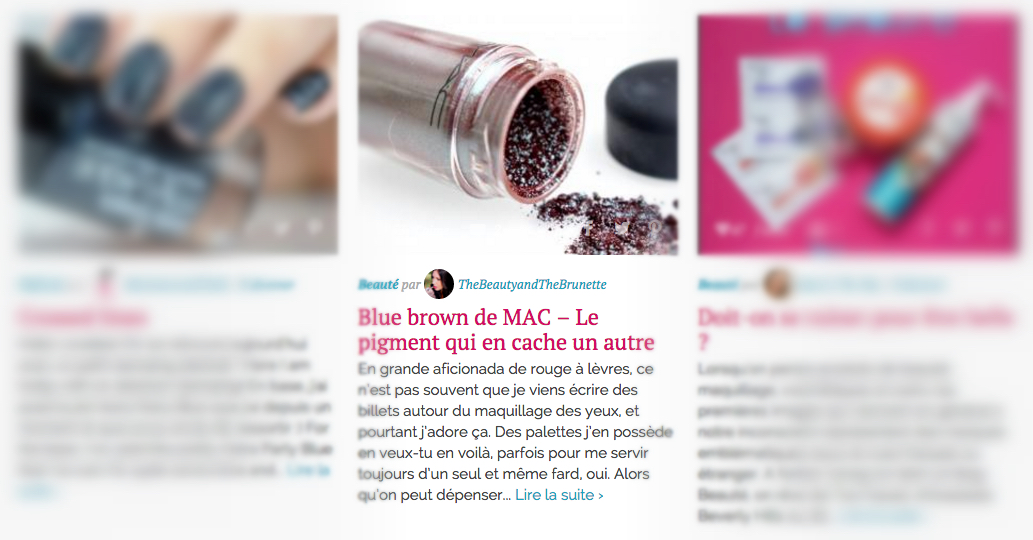Open the author avatar under nail polish image

pyautogui.click(x=105, y=283)
